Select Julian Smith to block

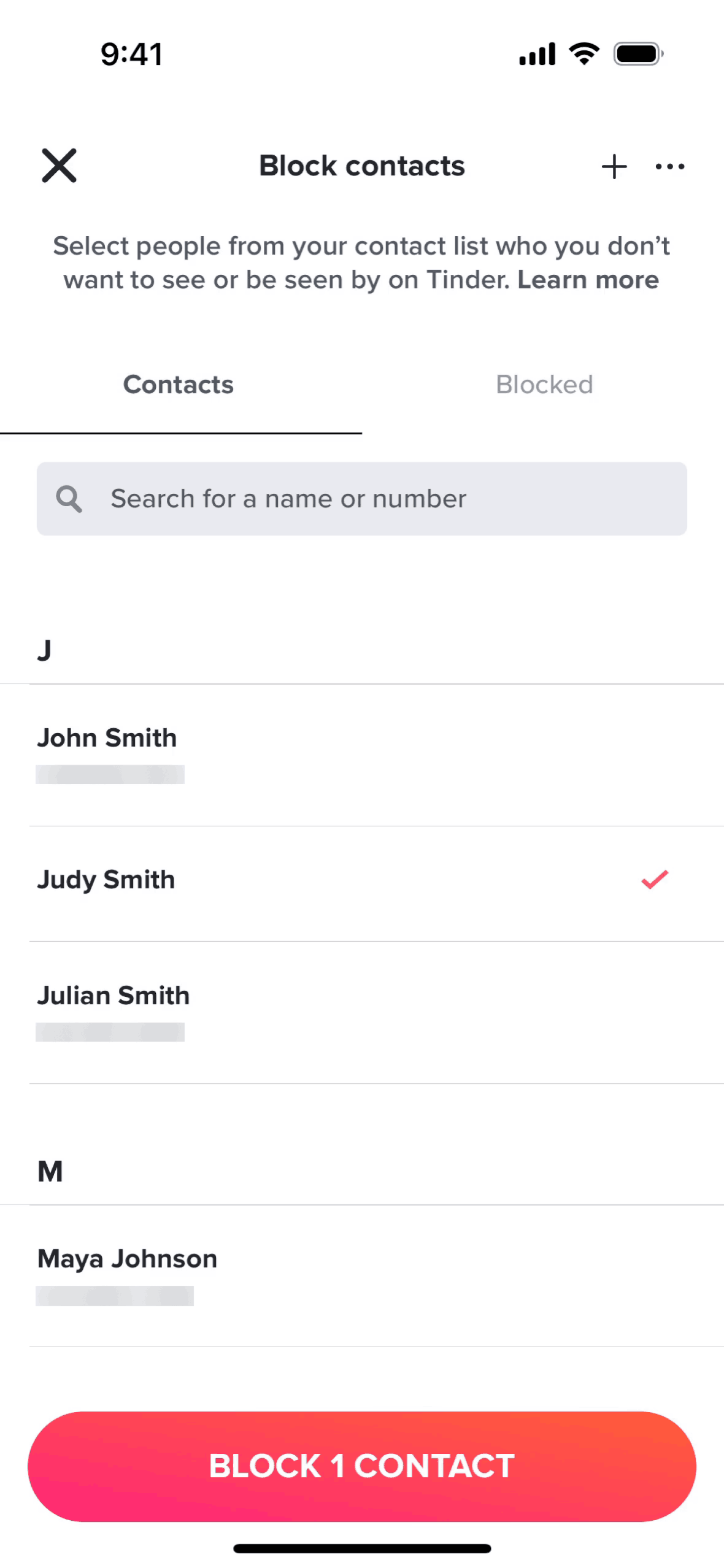[114, 996]
